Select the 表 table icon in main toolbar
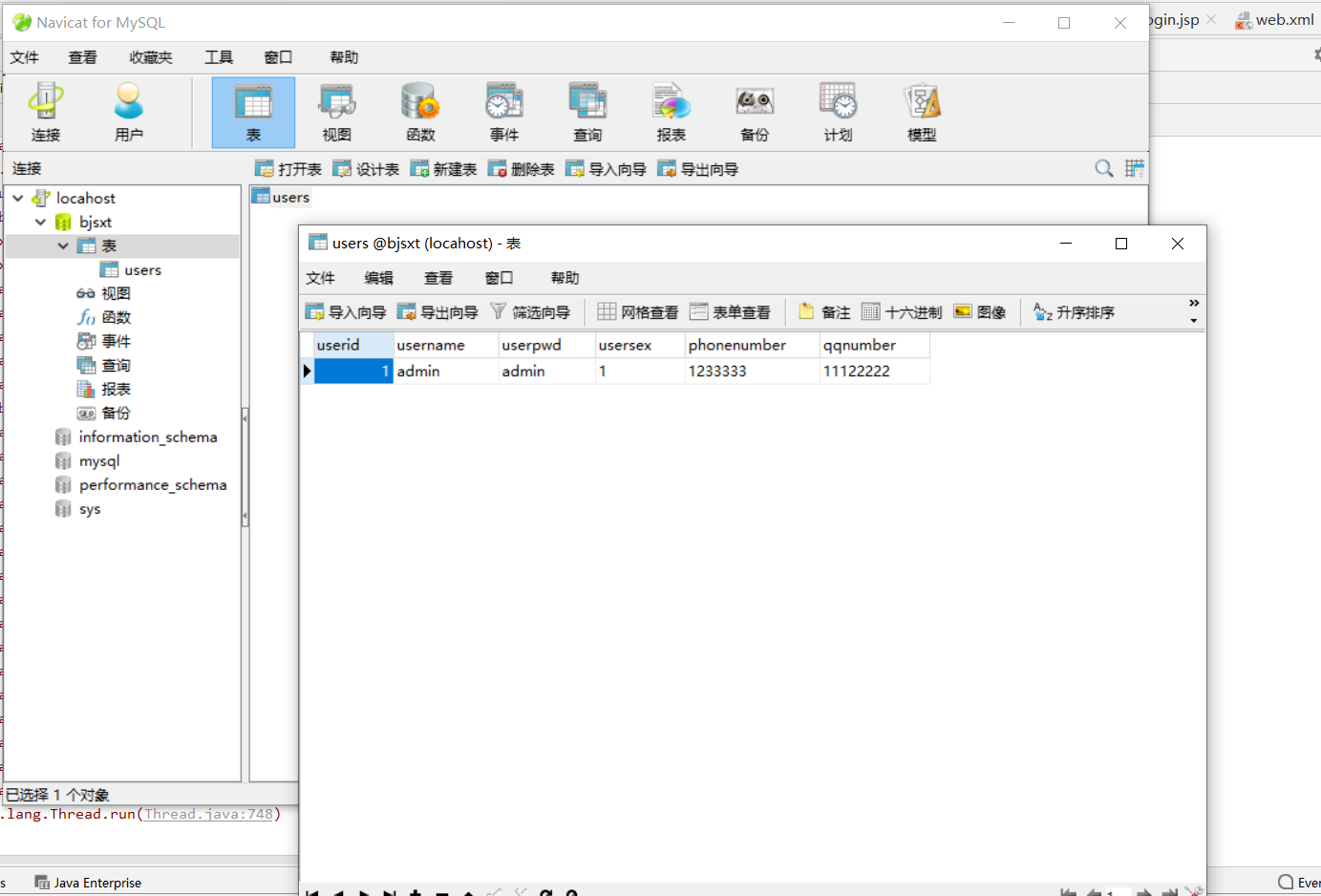The height and width of the screenshot is (896, 1321). [x=253, y=113]
